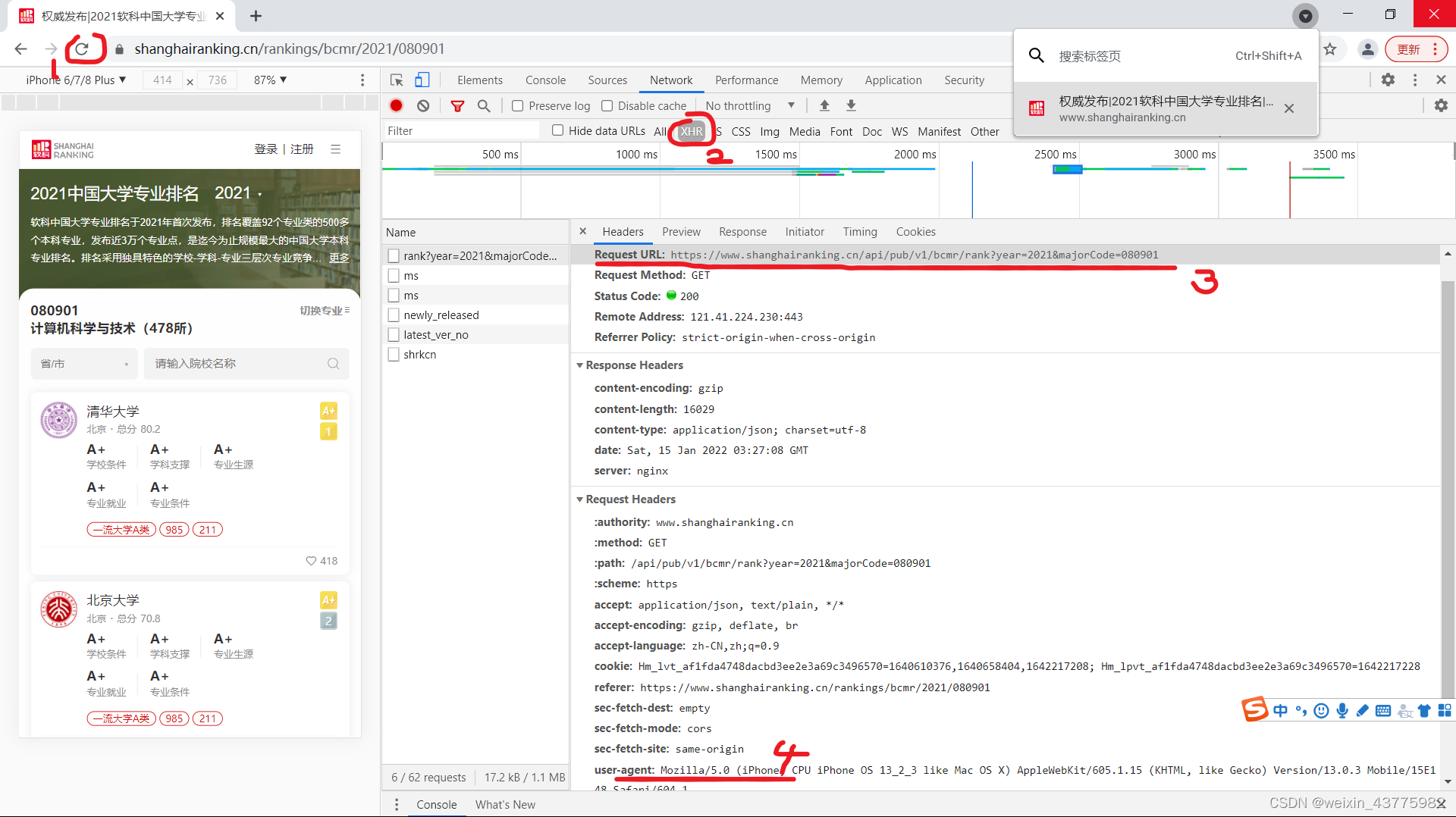Image resolution: width=1456 pixels, height=817 pixels.
Task: Toggle the XHR request type filter
Action: click(x=691, y=131)
